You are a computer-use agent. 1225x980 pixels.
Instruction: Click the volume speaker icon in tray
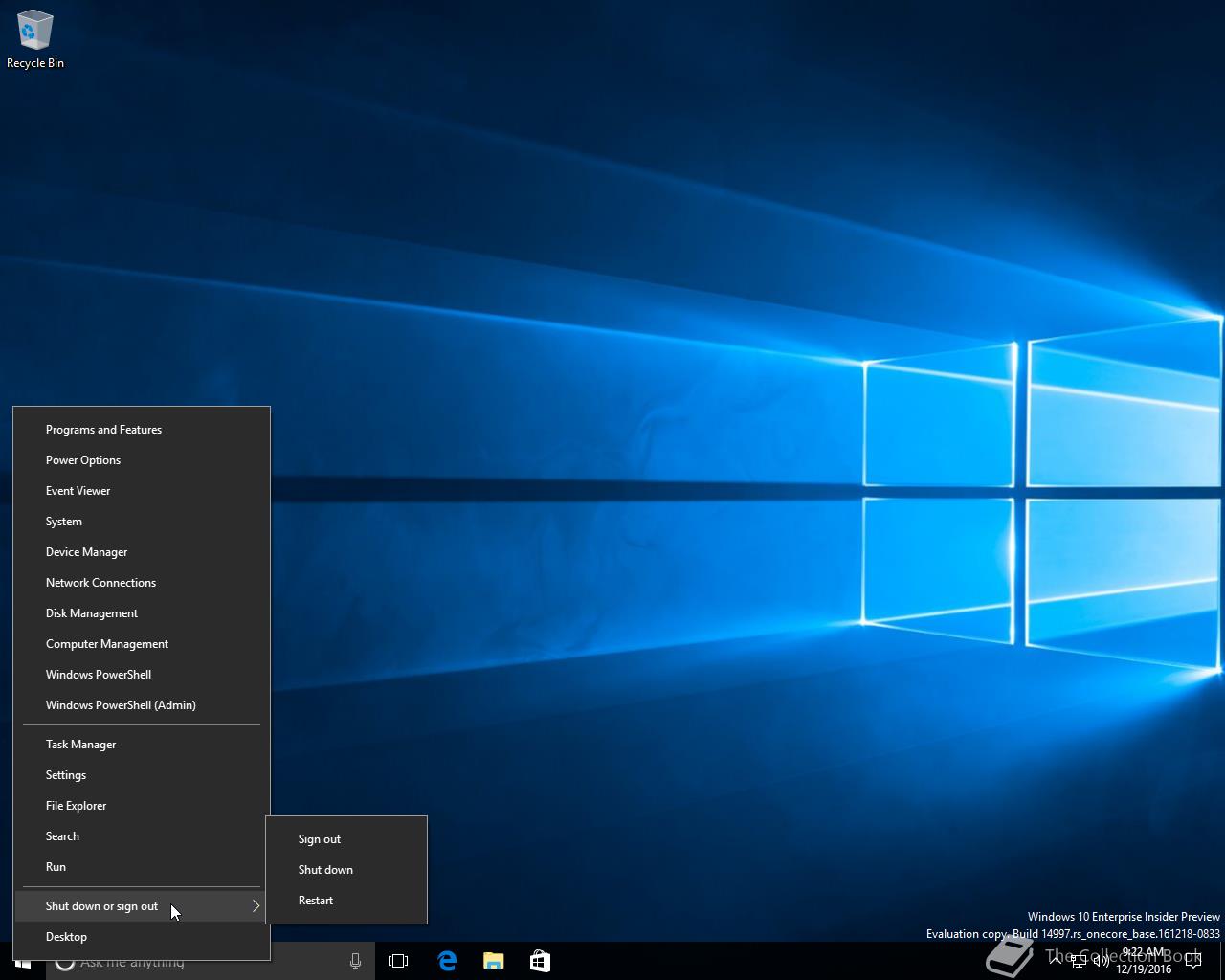pyautogui.click(x=1102, y=961)
